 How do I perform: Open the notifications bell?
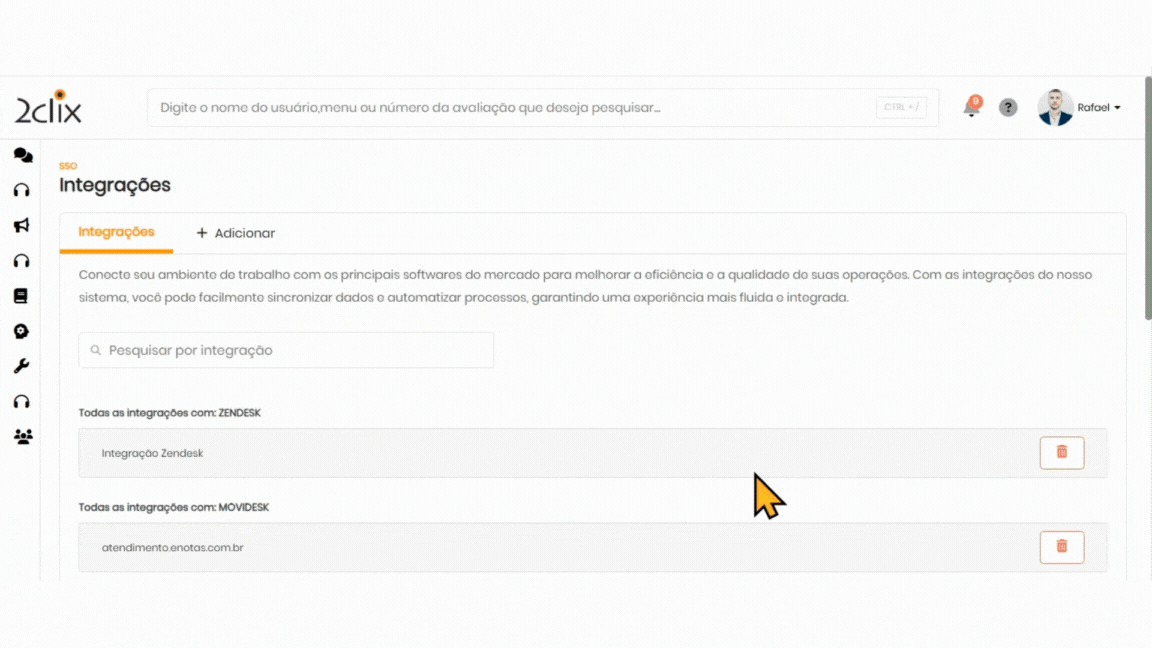(x=971, y=108)
